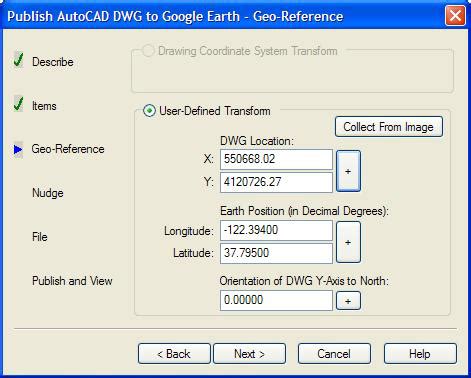Close the Geo-Reference dialog window
This screenshot has height=378, width=471.
tap(455, 16)
